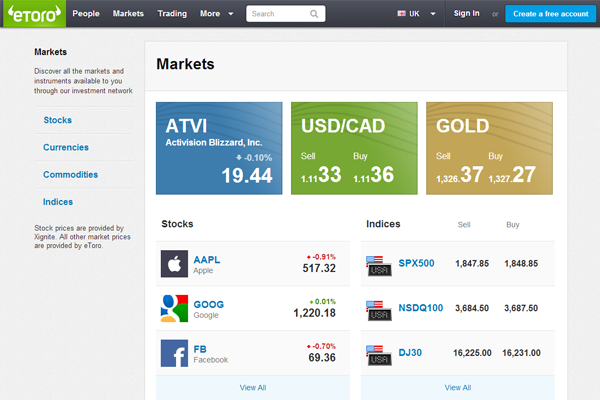Screen dimensions: 600x400
Task: Click the Facebook logo icon
Action: point(174,353)
